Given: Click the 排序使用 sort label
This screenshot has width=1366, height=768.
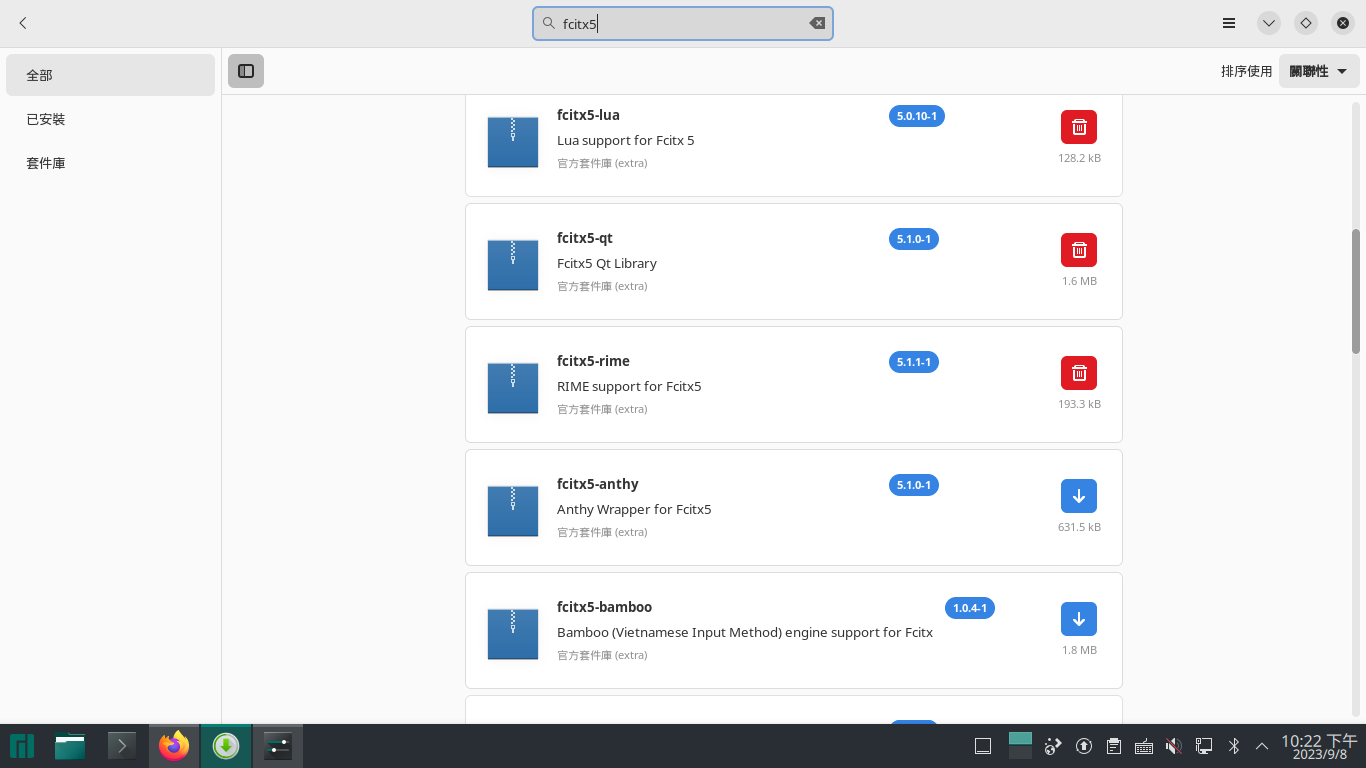Looking at the screenshot, I should 1246,71.
